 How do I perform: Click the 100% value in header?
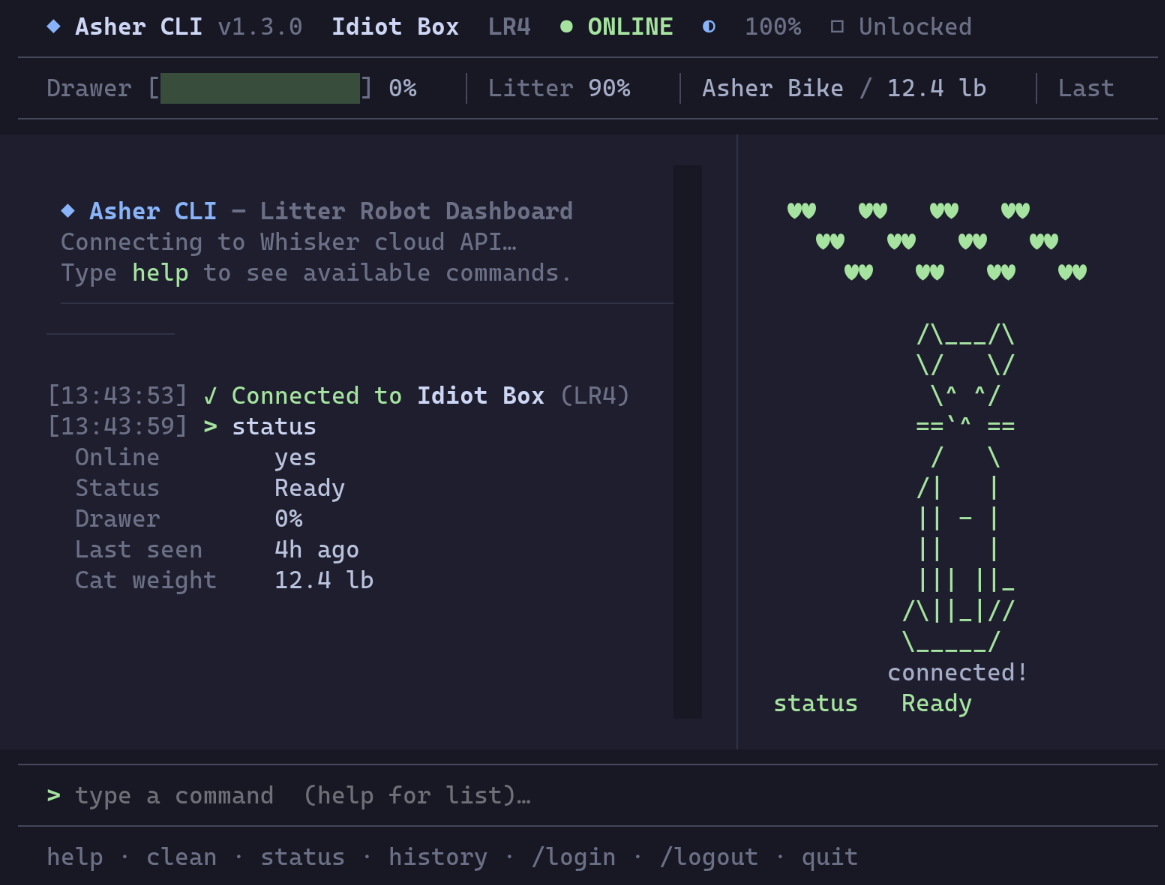click(773, 27)
